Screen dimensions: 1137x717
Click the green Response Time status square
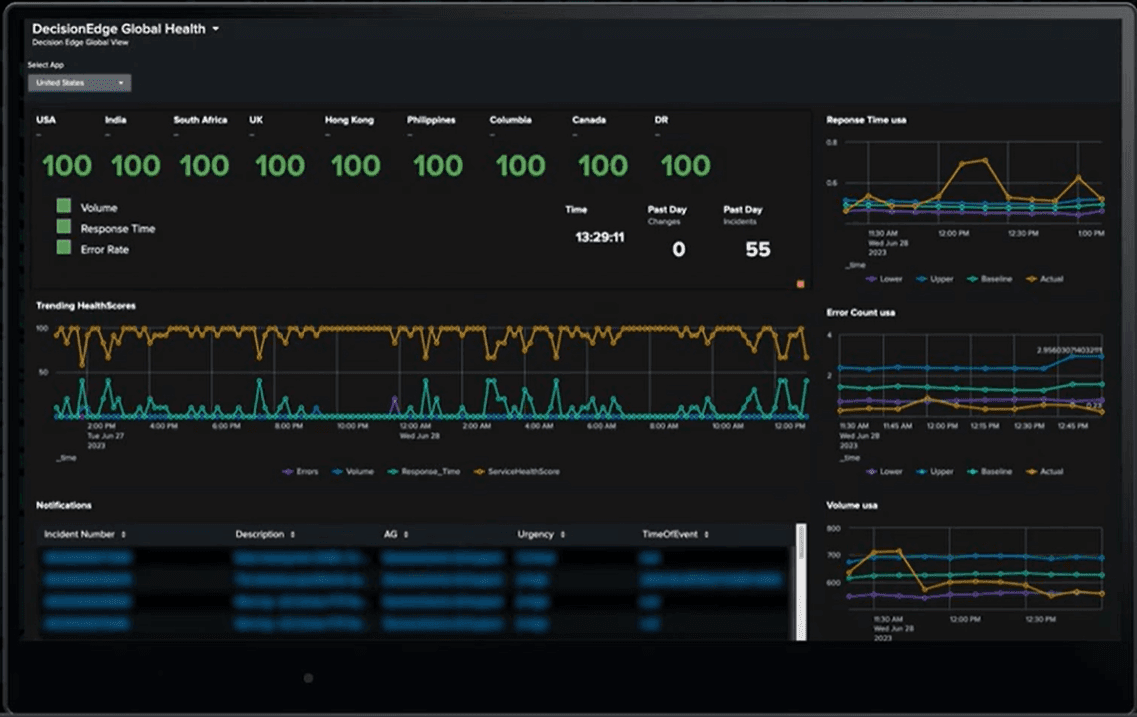[x=64, y=227]
